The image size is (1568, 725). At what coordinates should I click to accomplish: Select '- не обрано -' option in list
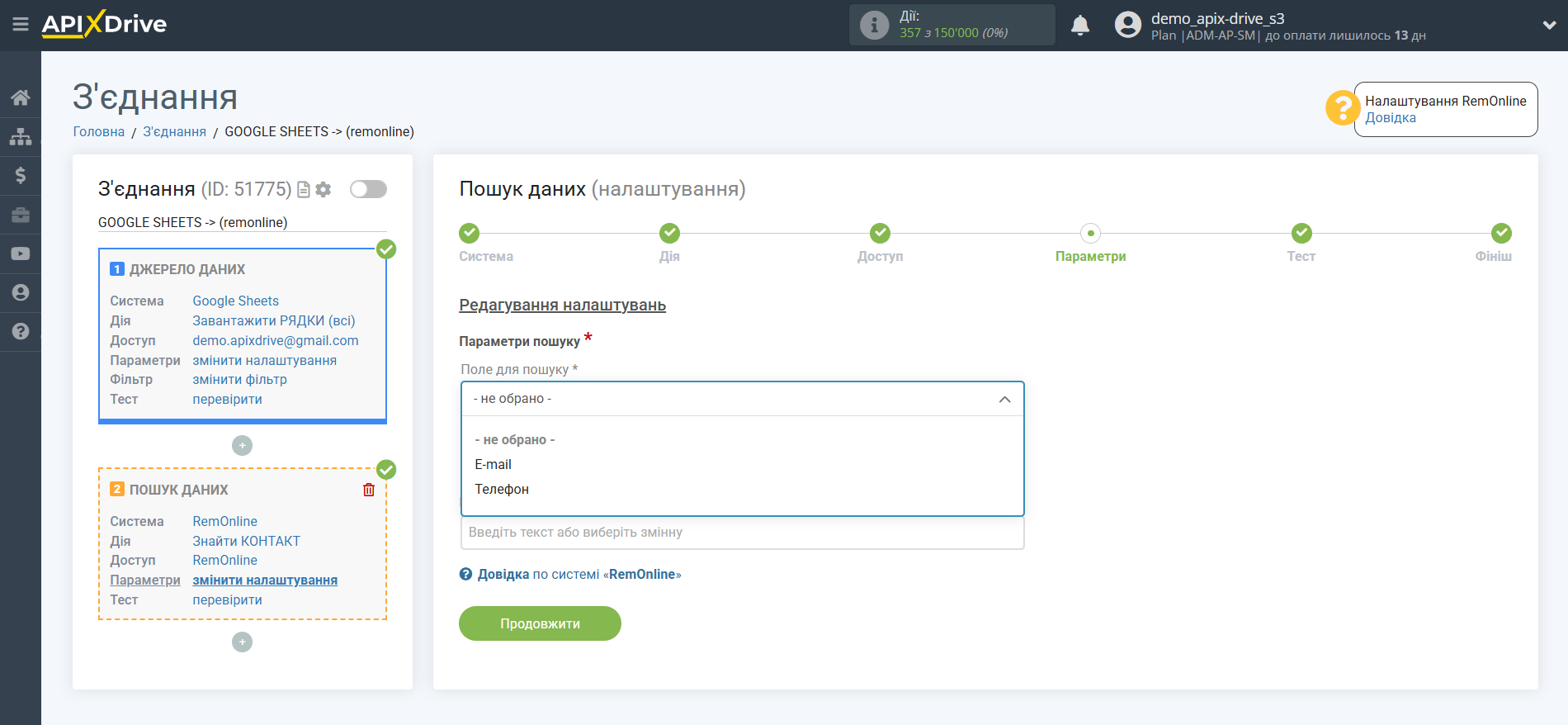(742, 439)
